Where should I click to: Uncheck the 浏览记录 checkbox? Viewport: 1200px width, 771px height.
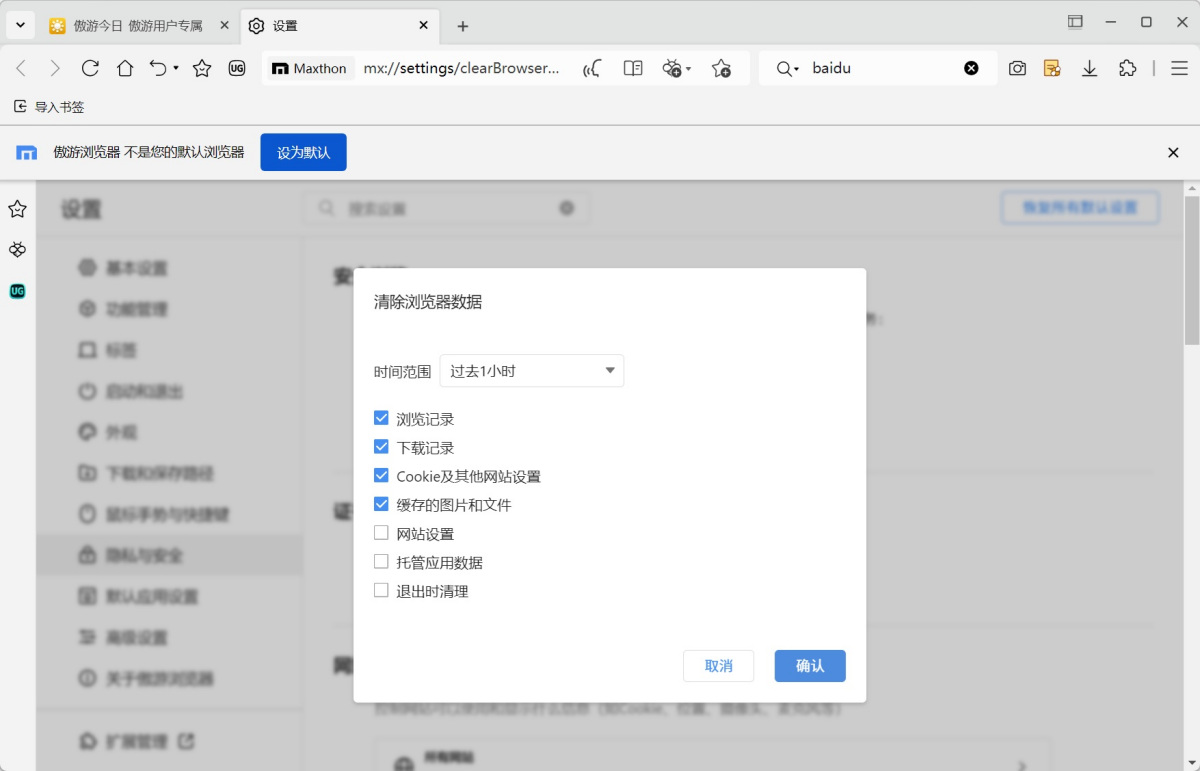coord(381,418)
